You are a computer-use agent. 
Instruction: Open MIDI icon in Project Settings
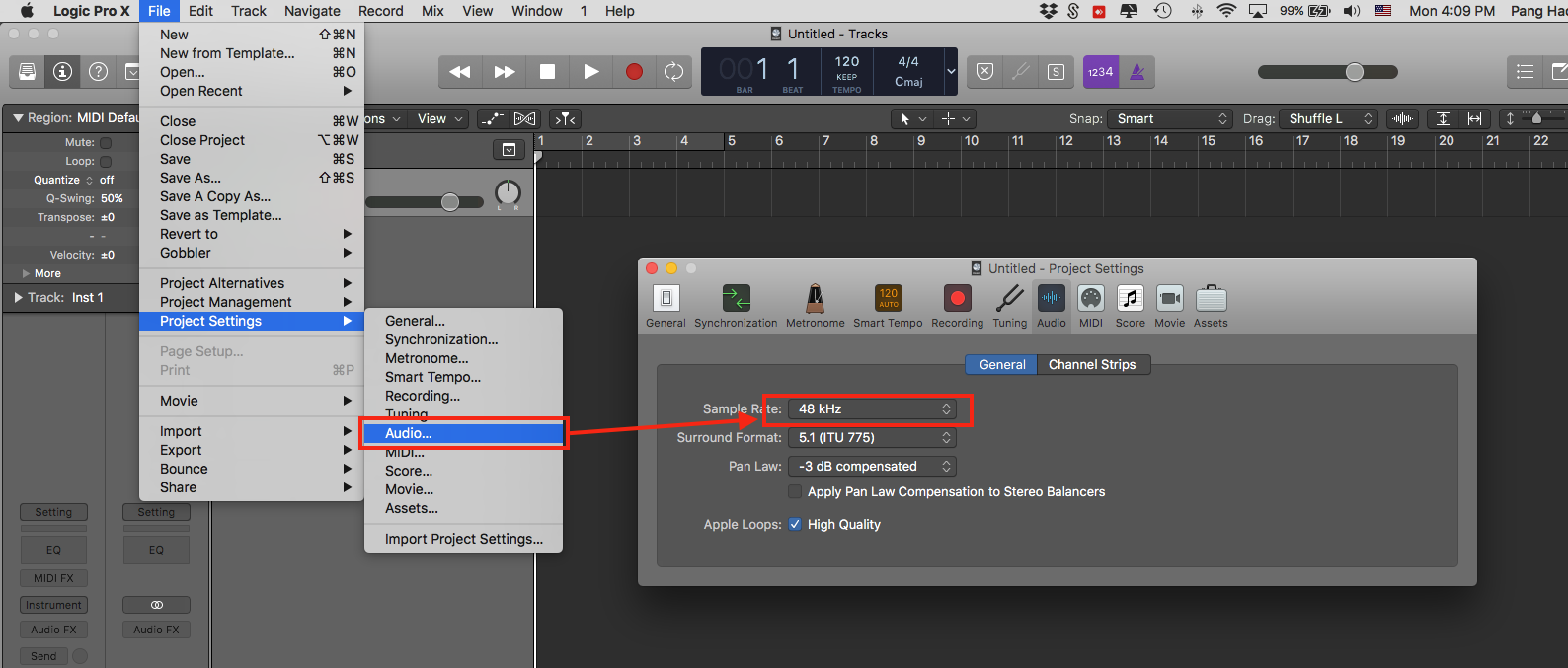1091,305
